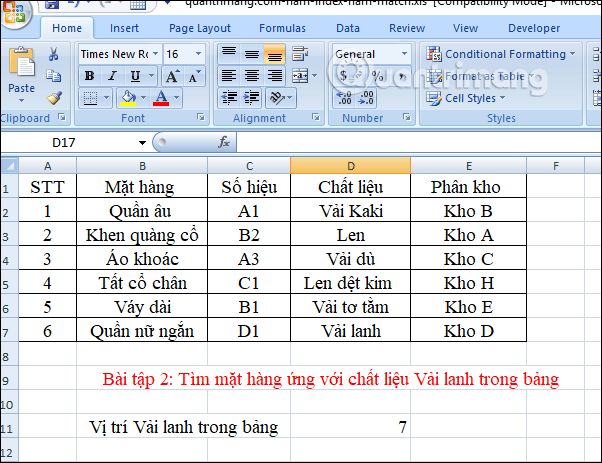Apply the bottom border button
The height and width of the screenshot is (463, 602).
[91, 98]
